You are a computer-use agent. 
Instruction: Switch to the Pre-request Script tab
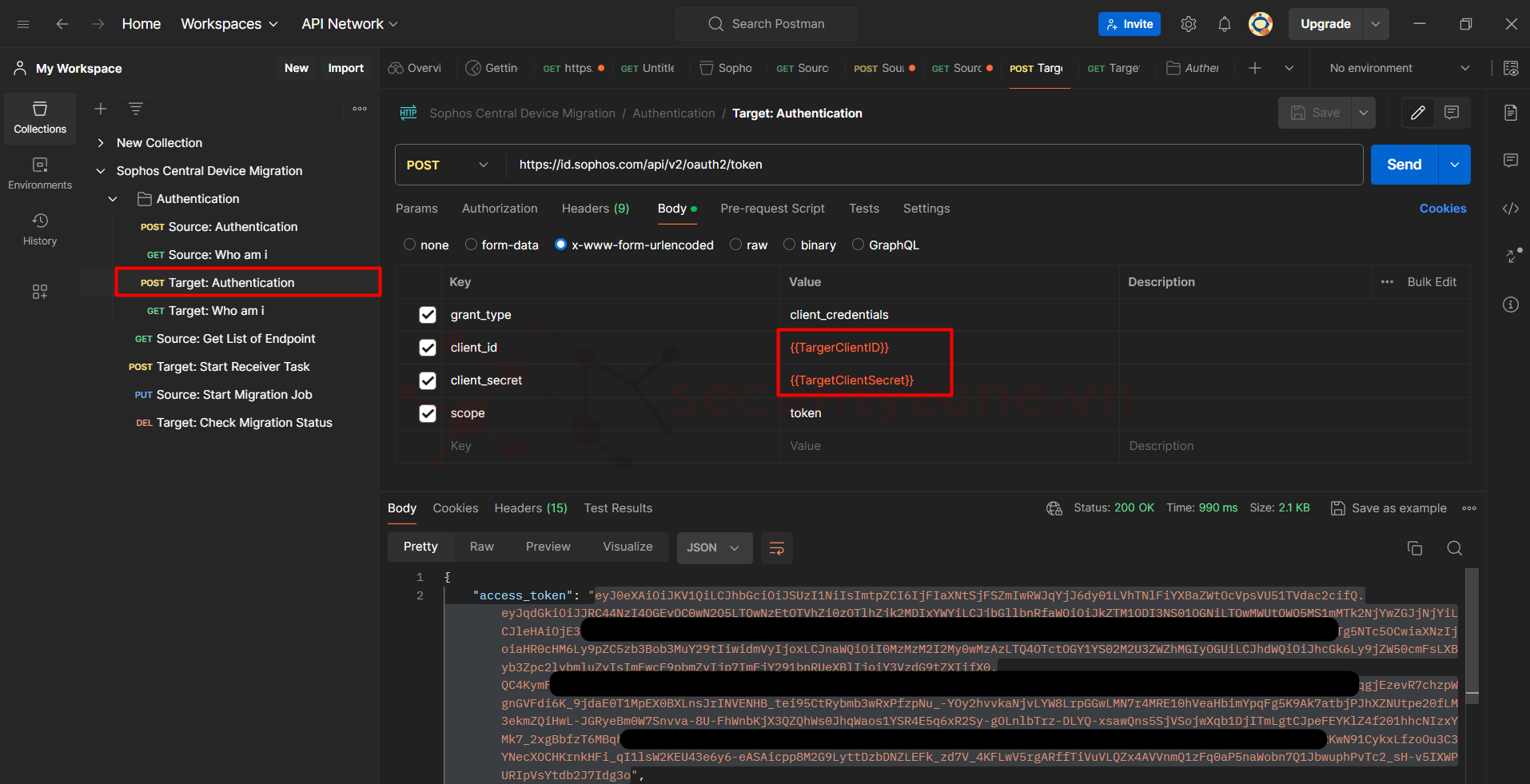click(772, 209)
